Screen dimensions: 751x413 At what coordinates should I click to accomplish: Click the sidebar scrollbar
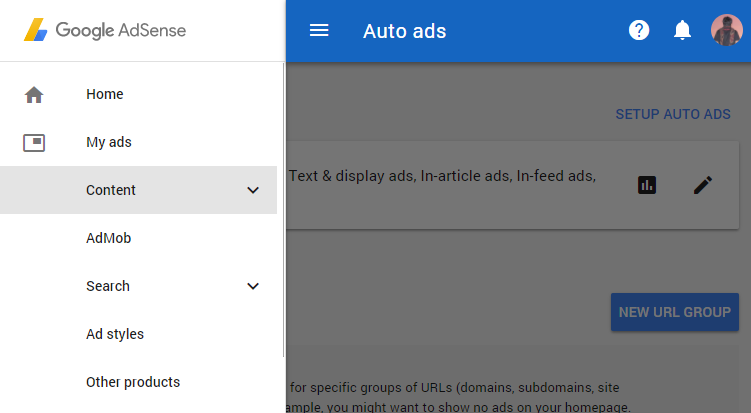284,211
